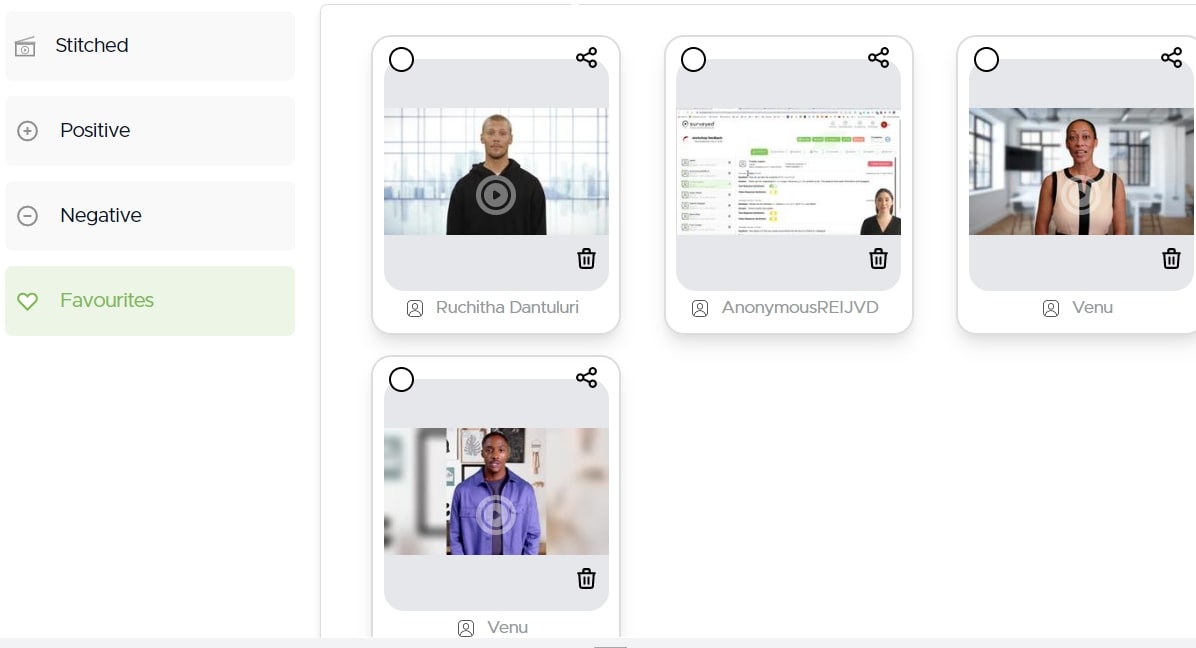Share the woman's Venu video in the top row
Viewport: 1196px width, 648px height.
(x=1172, y=58)
